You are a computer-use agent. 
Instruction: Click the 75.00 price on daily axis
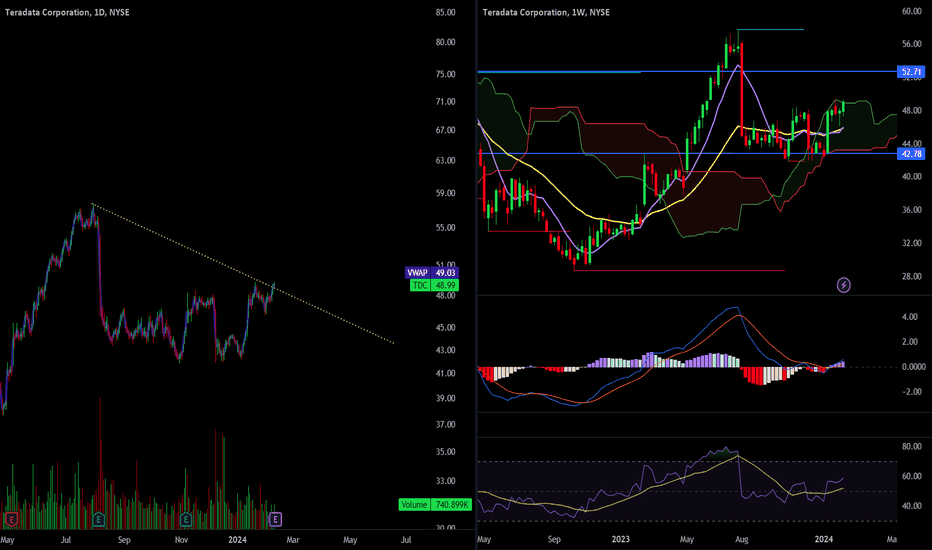click(x=446, y=74)
